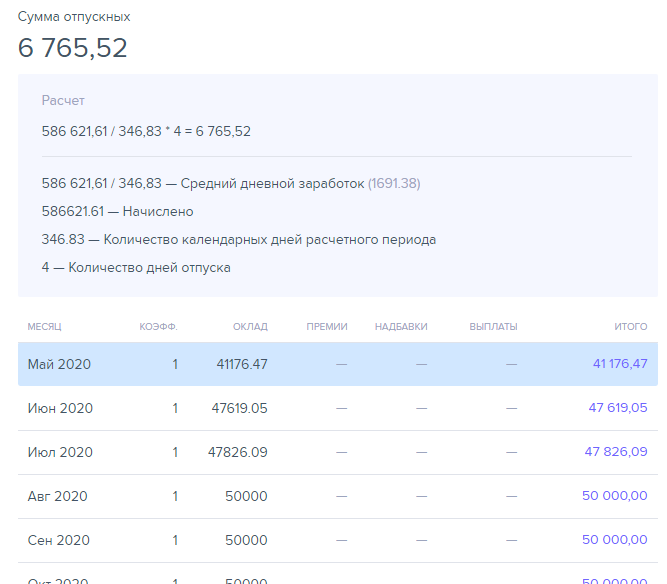This screenshot has height=584, width=667.
Task: Open the Май 2020 total 41 176,47
Action: (x=620, y=365)
